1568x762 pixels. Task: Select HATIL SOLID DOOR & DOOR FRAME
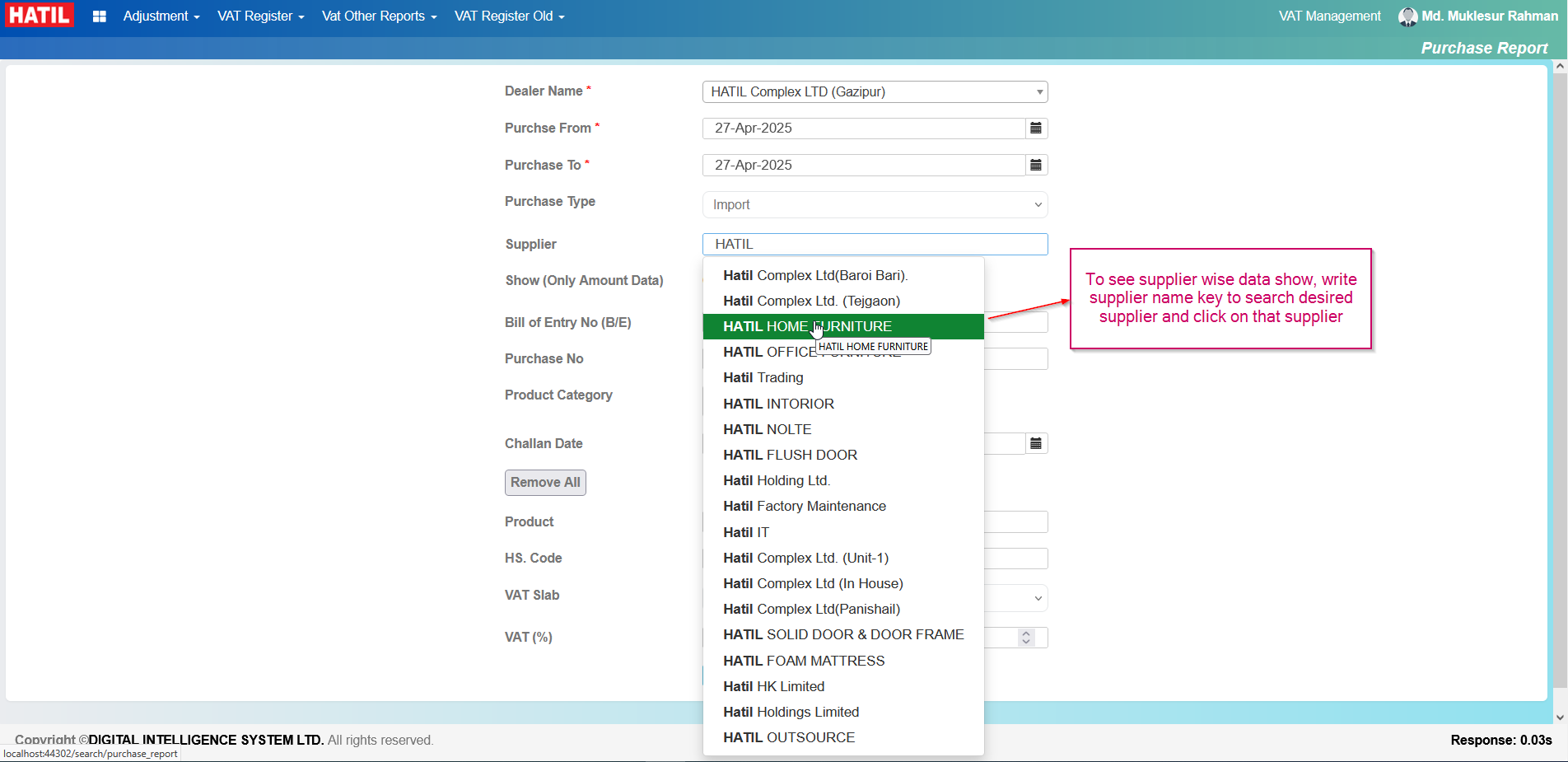(843, 635)
